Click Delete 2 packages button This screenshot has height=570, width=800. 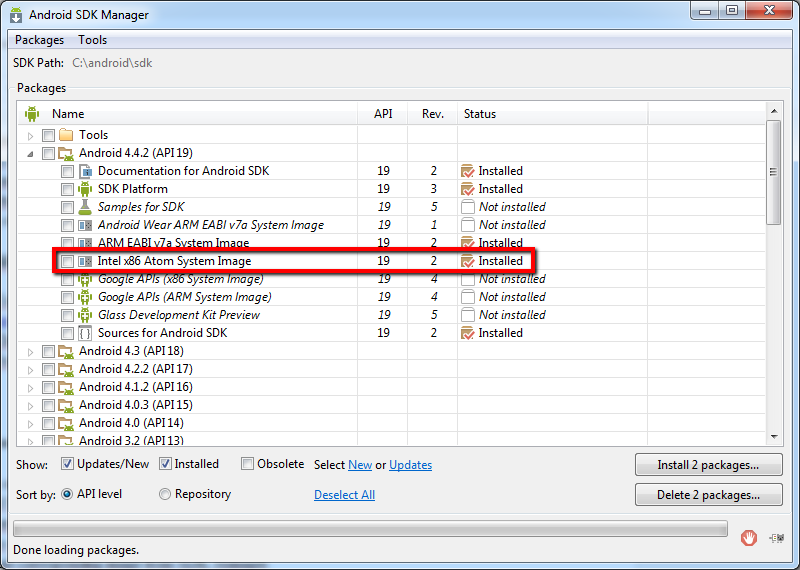pos(708,494)
